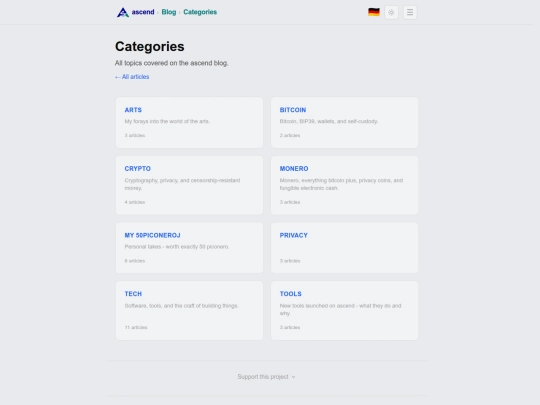Switch language via German flag icon
The width and height of the screenshot is (540, 405).
(374, 12)
